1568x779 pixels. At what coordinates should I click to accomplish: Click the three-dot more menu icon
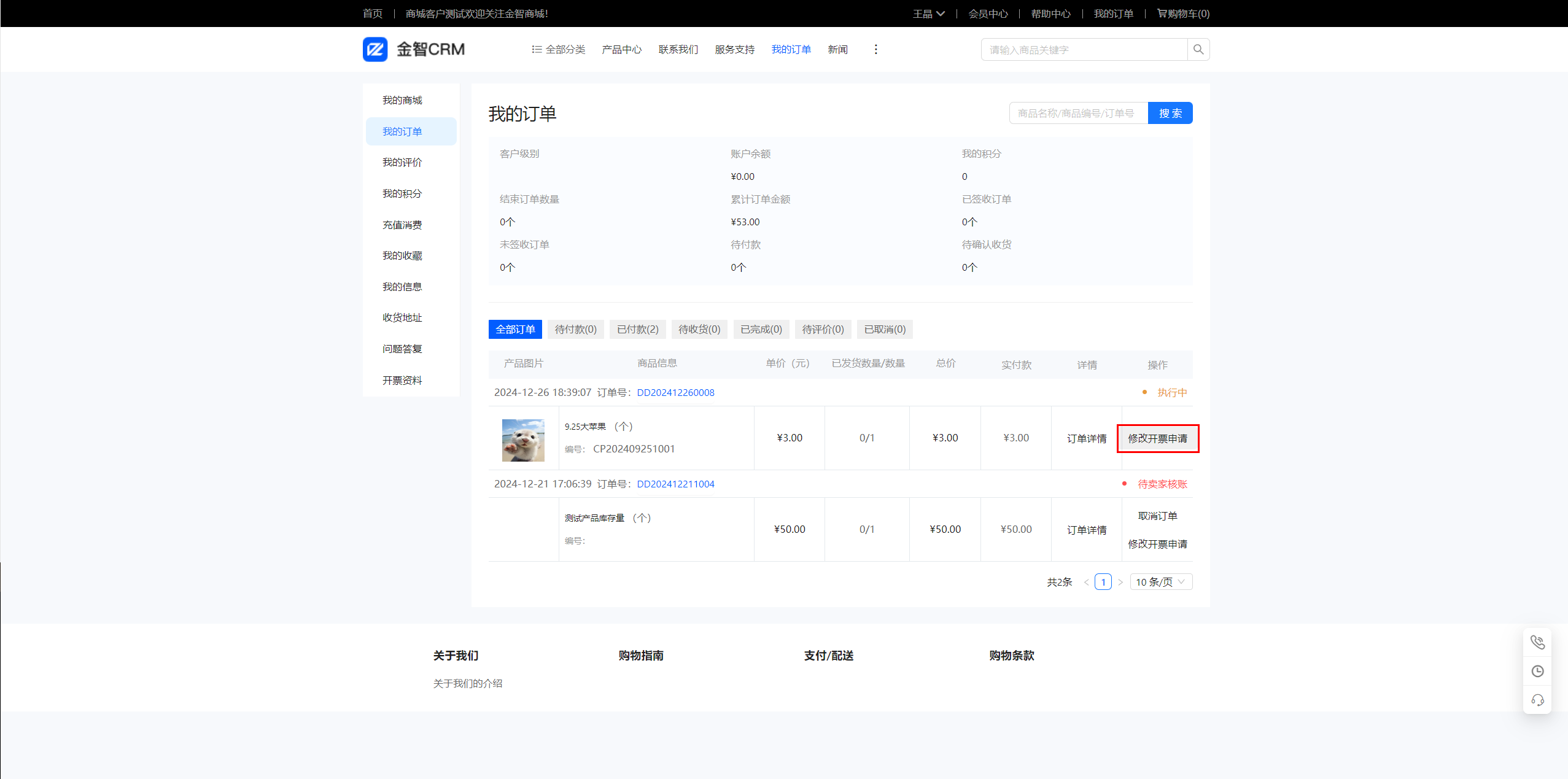pyautogui.click(x=875, y=49)
